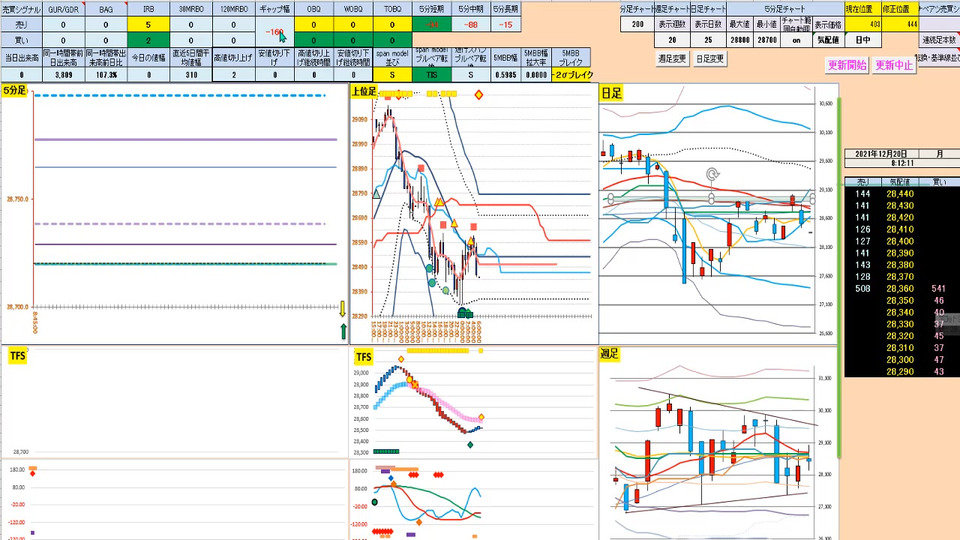Click the 週足 chart title label
Screen dimensions: 960x540
coord(610,354)
